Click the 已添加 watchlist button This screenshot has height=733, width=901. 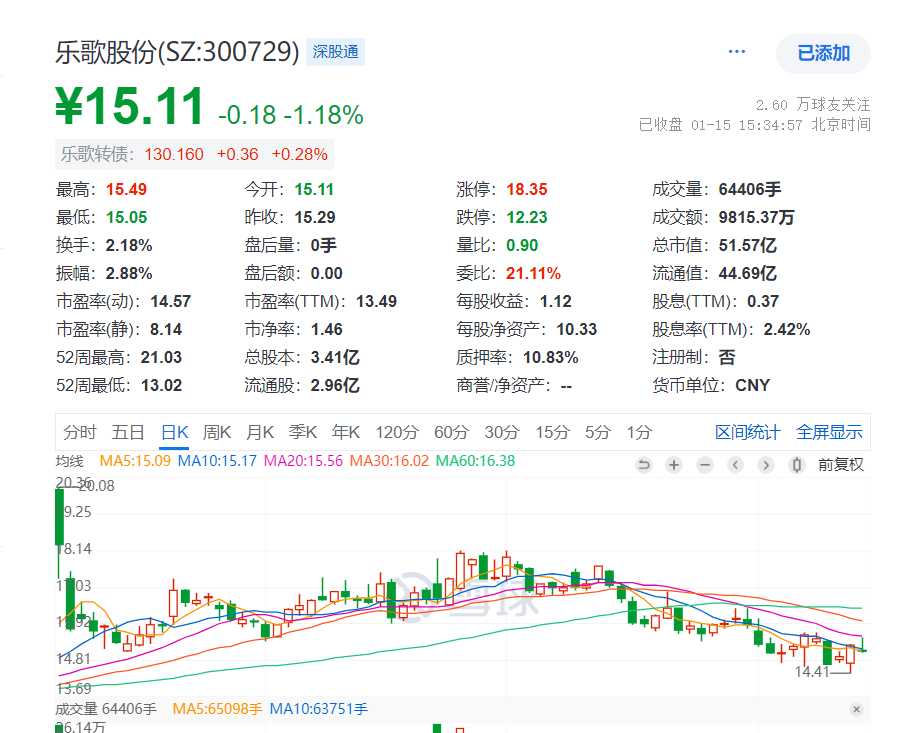(x=823, y=53)
